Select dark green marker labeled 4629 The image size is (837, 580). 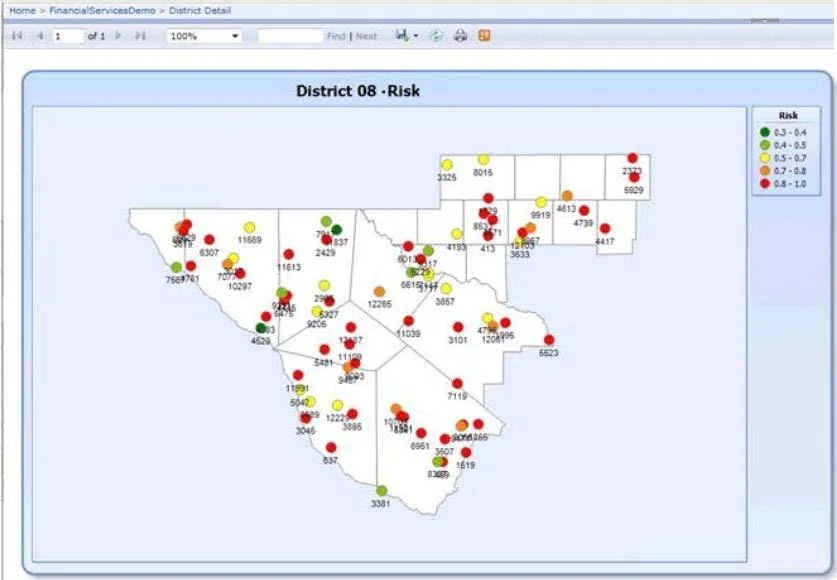(x=260, y=328)
